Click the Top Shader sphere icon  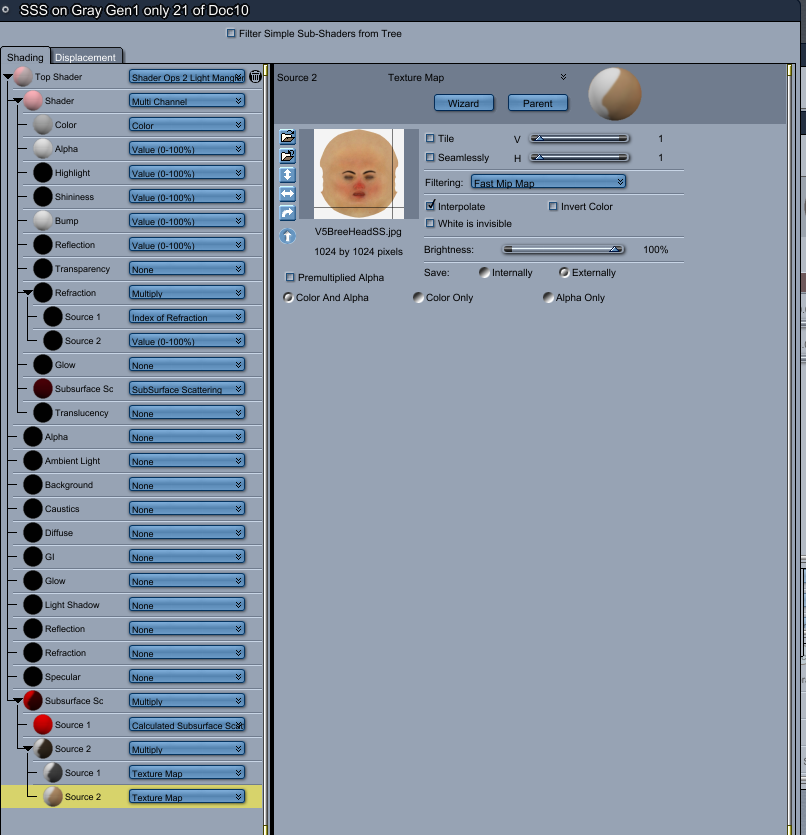coord(23,77)
